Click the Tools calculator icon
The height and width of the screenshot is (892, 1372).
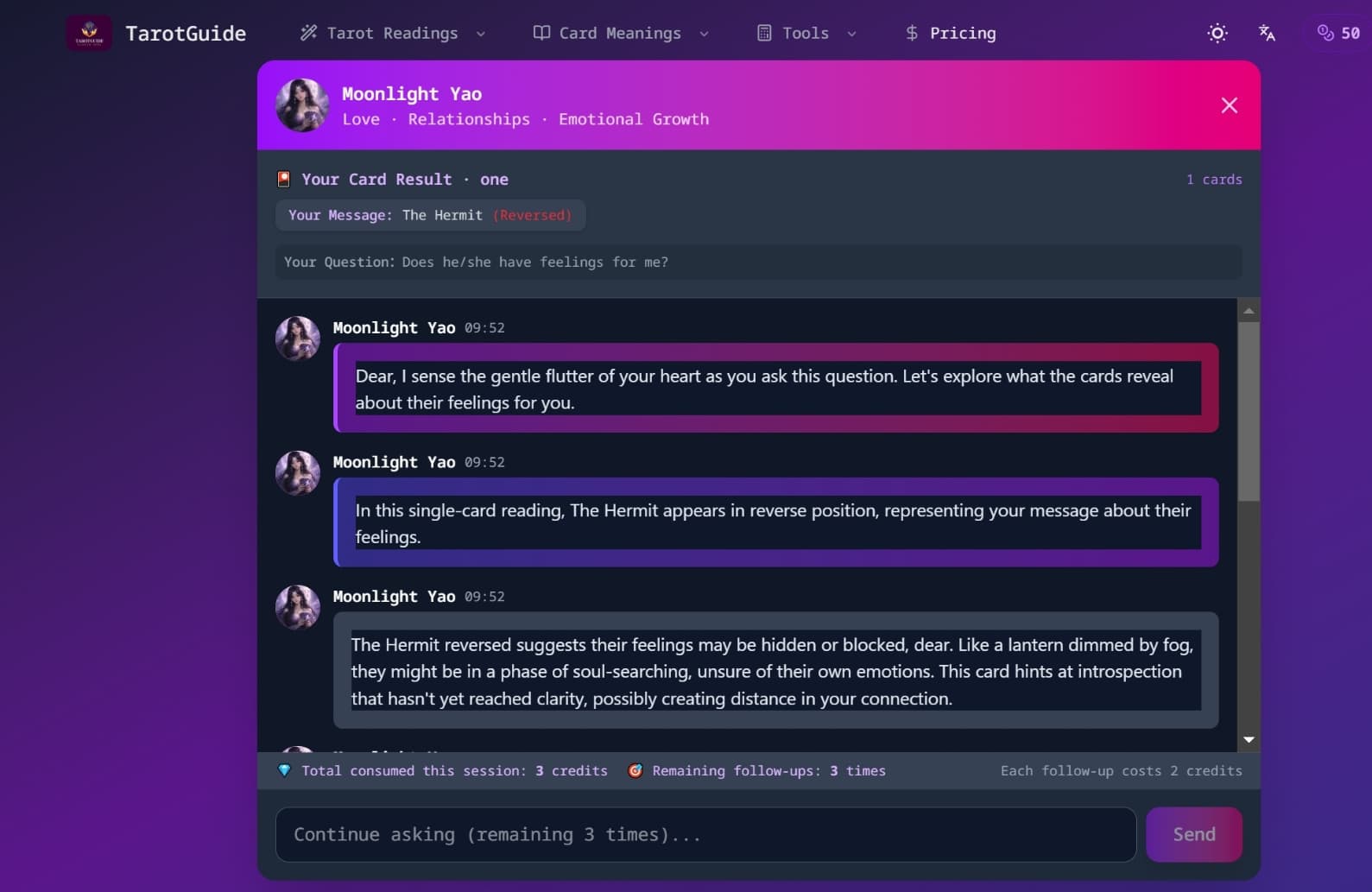[763, 33]
